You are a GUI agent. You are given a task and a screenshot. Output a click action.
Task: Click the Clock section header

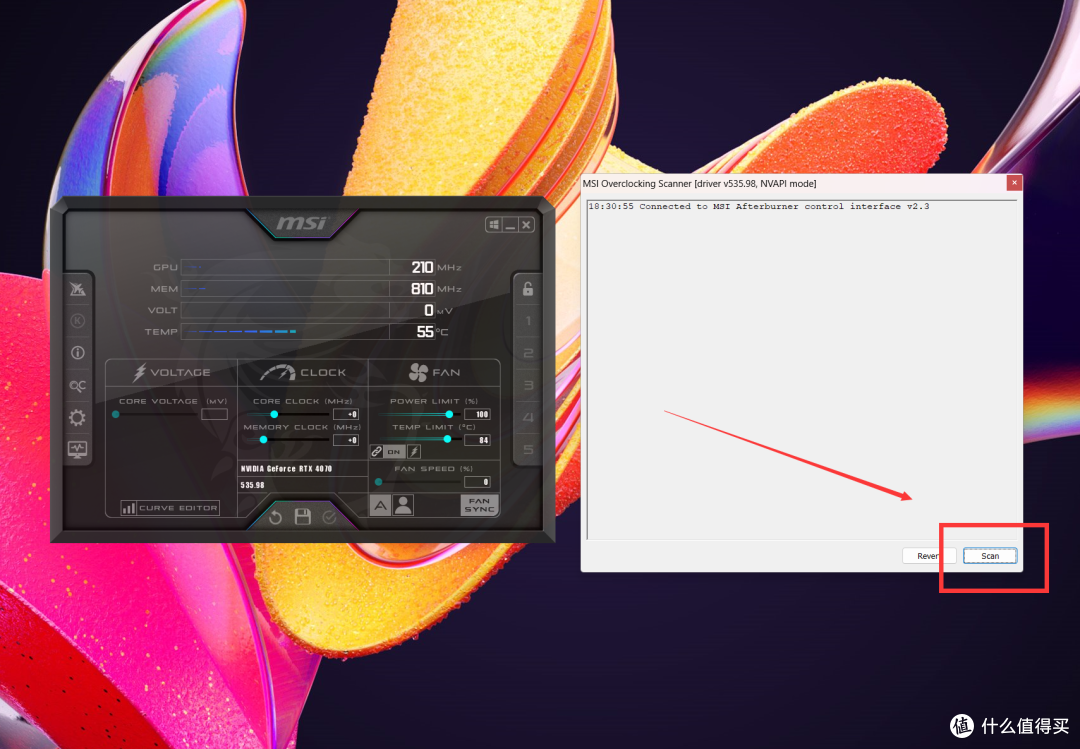tap(303, 372)
